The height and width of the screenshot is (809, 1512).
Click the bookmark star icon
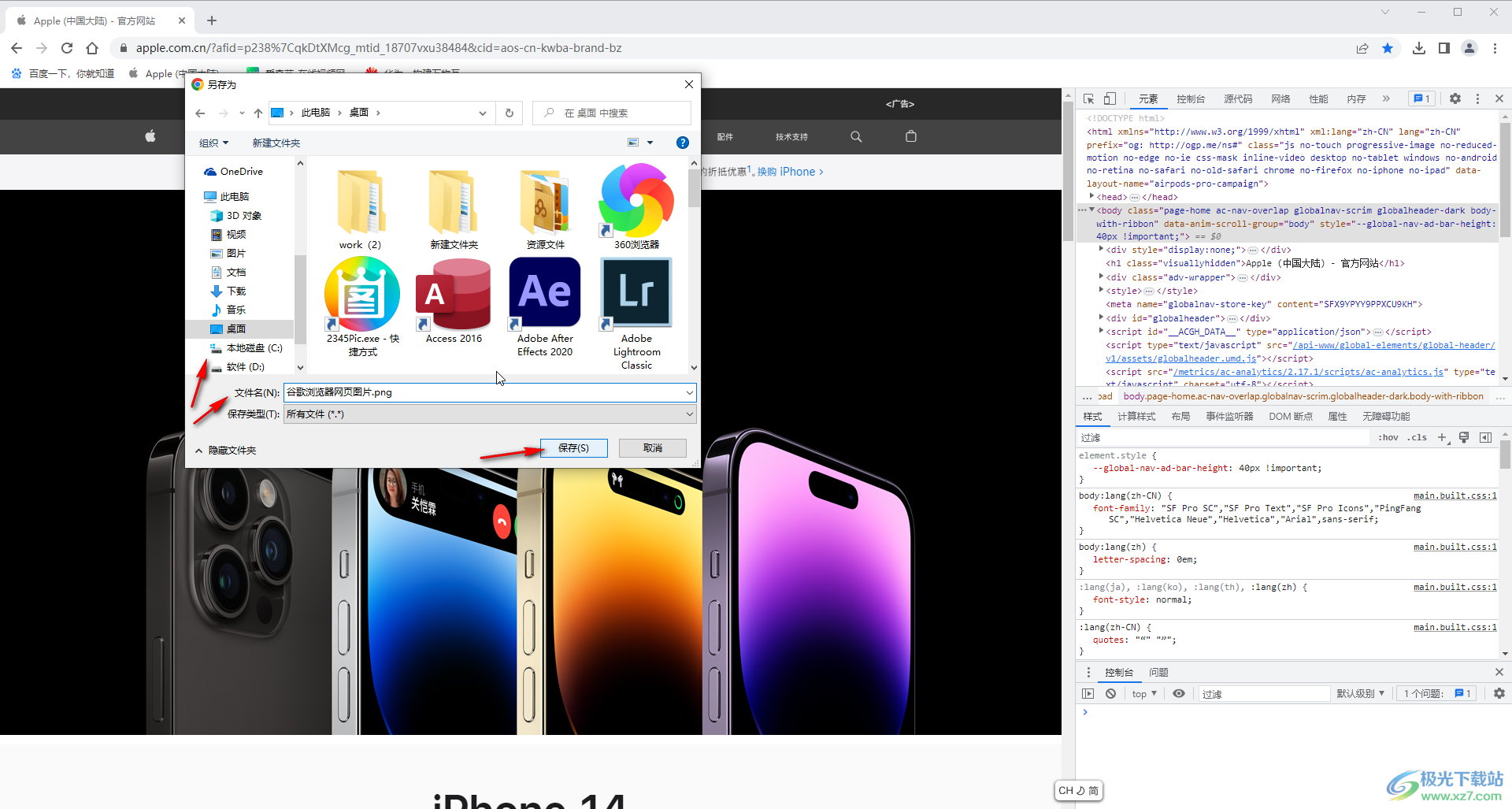tap(1388, 48)
